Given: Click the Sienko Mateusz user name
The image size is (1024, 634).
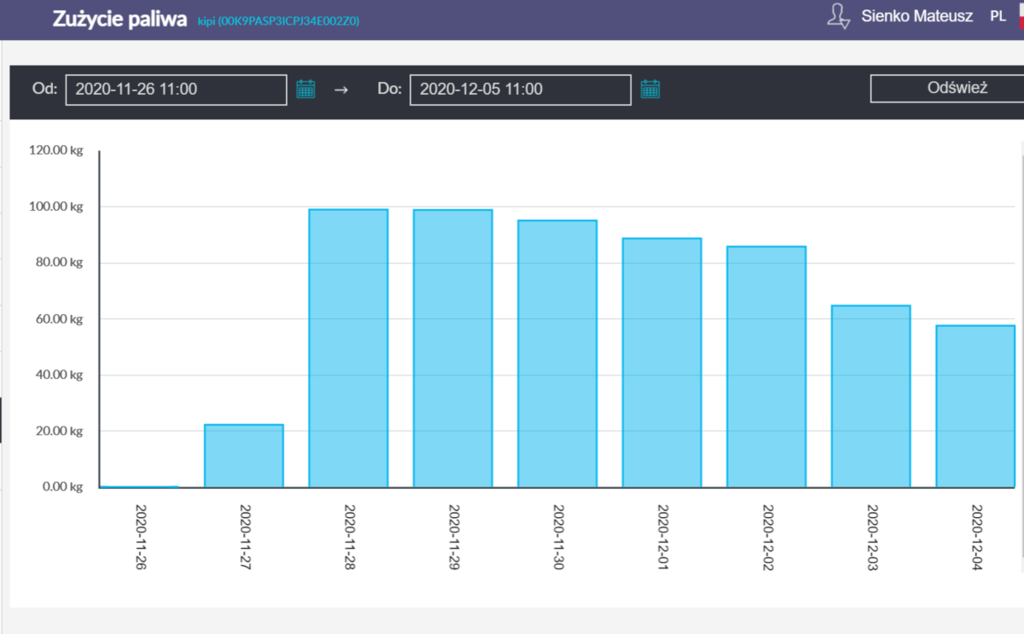Looking at the screenshot, I should click(x=916, y=16).
